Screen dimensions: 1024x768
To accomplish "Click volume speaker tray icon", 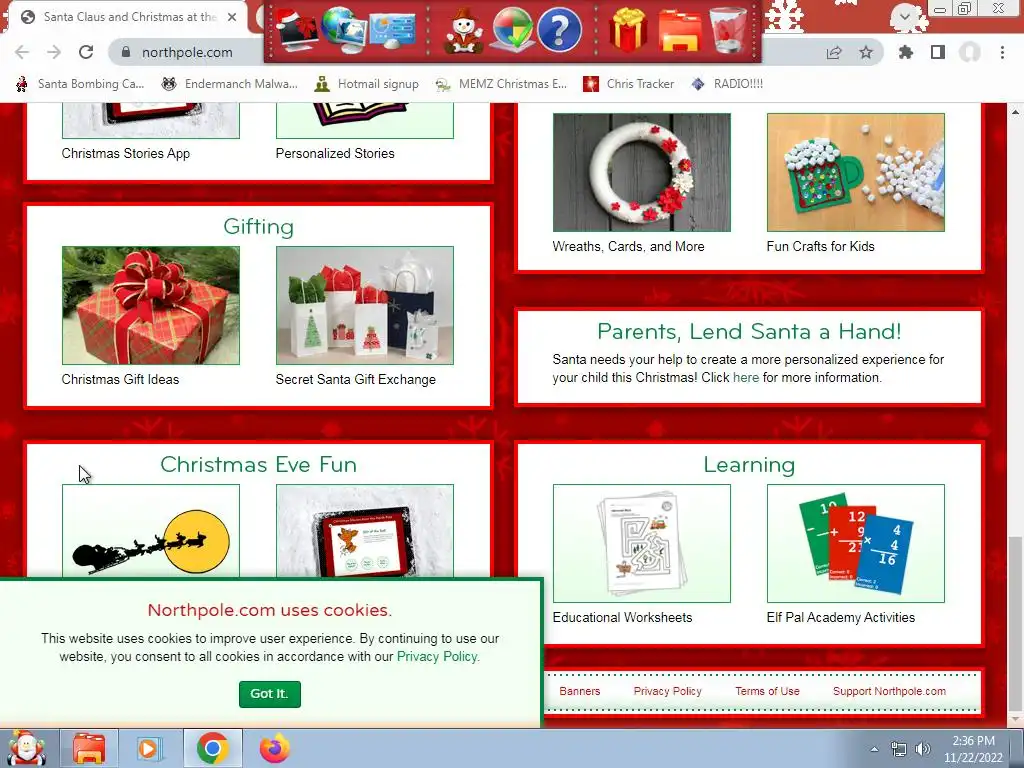I will point(922,749).
